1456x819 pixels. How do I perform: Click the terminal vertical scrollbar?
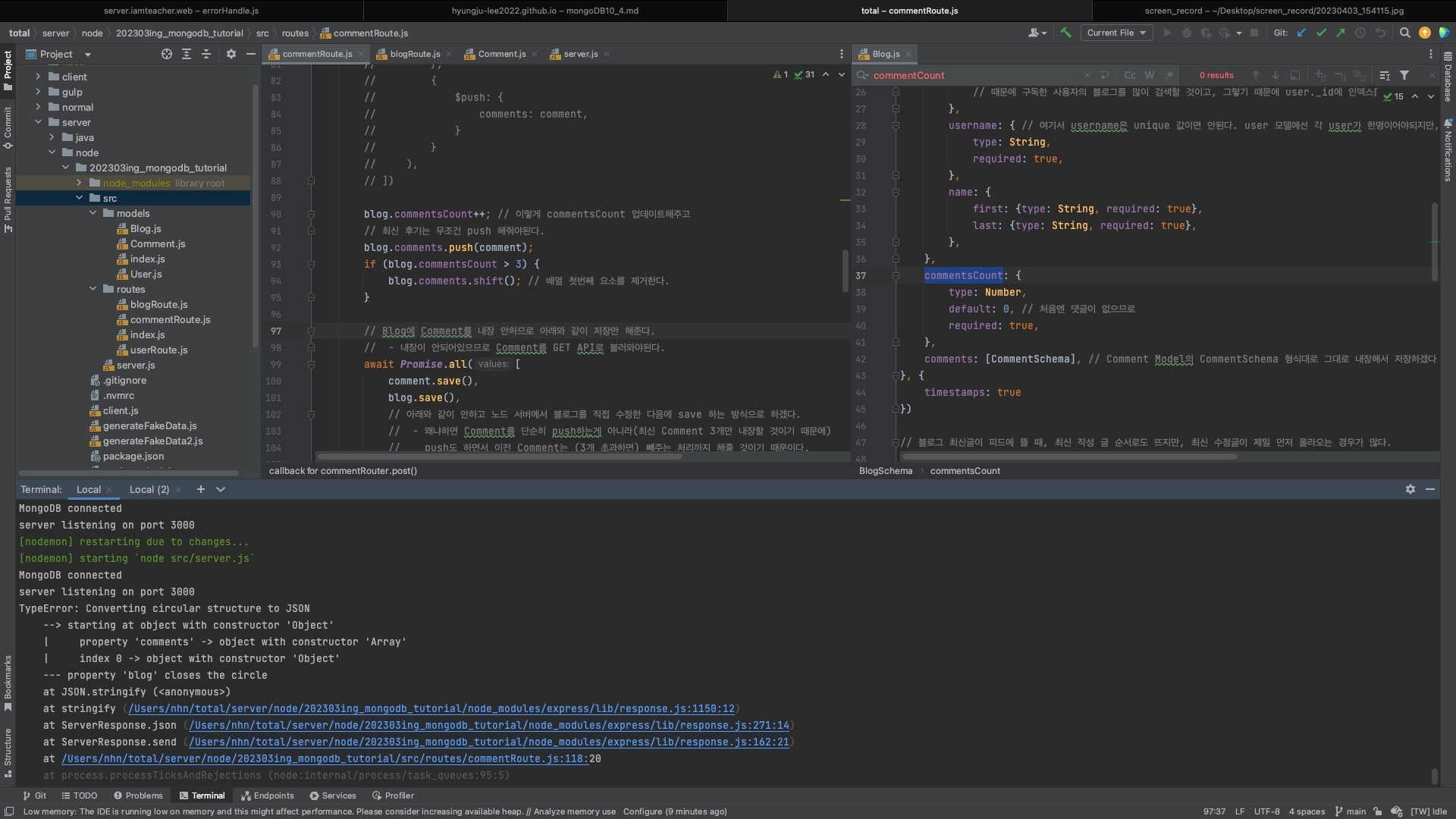click(x=1434, y=777)
